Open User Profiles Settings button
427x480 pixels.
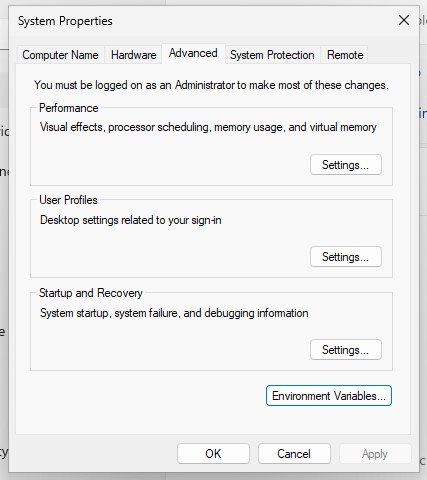pyautogui.click(x=346, y=256)
